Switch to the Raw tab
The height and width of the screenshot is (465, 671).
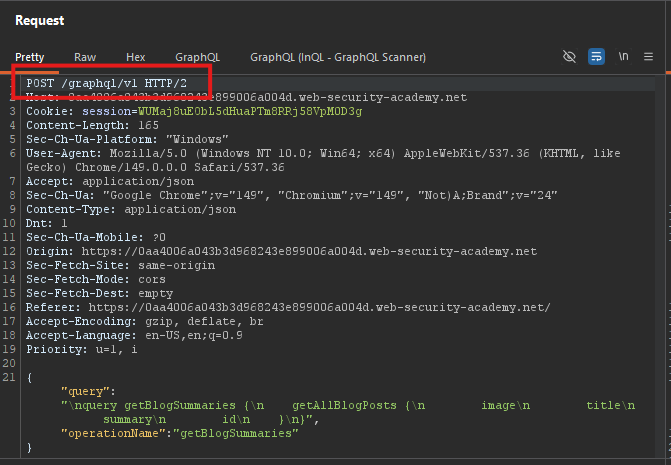(85, 57)
